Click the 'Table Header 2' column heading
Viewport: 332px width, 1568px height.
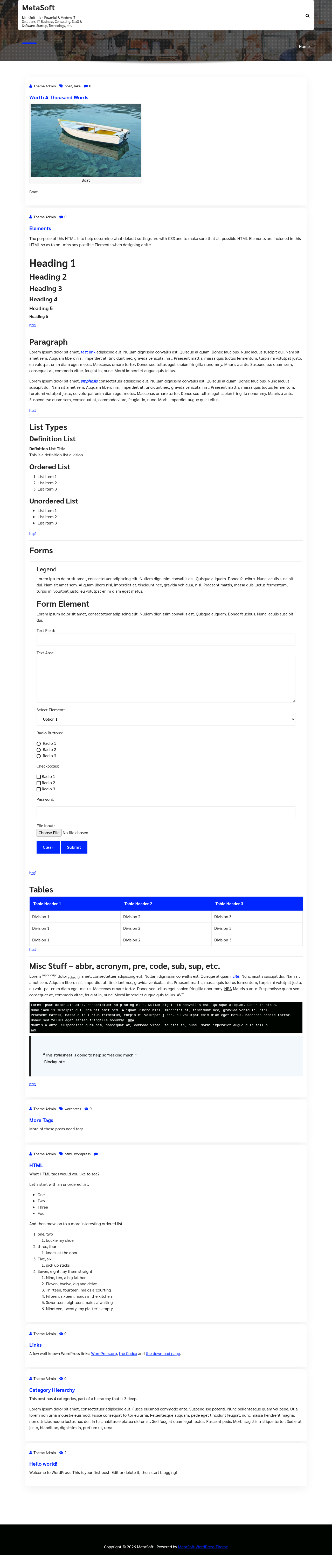138,904
